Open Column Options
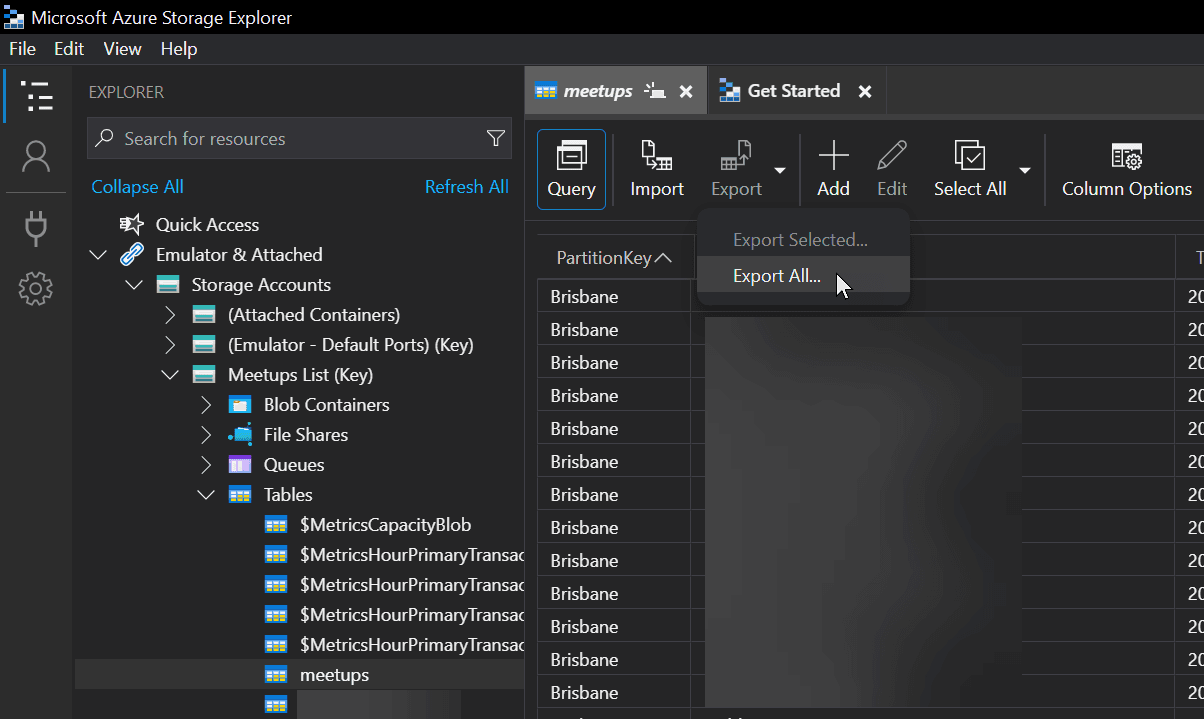1204x719 pixels. point(1127,169)
